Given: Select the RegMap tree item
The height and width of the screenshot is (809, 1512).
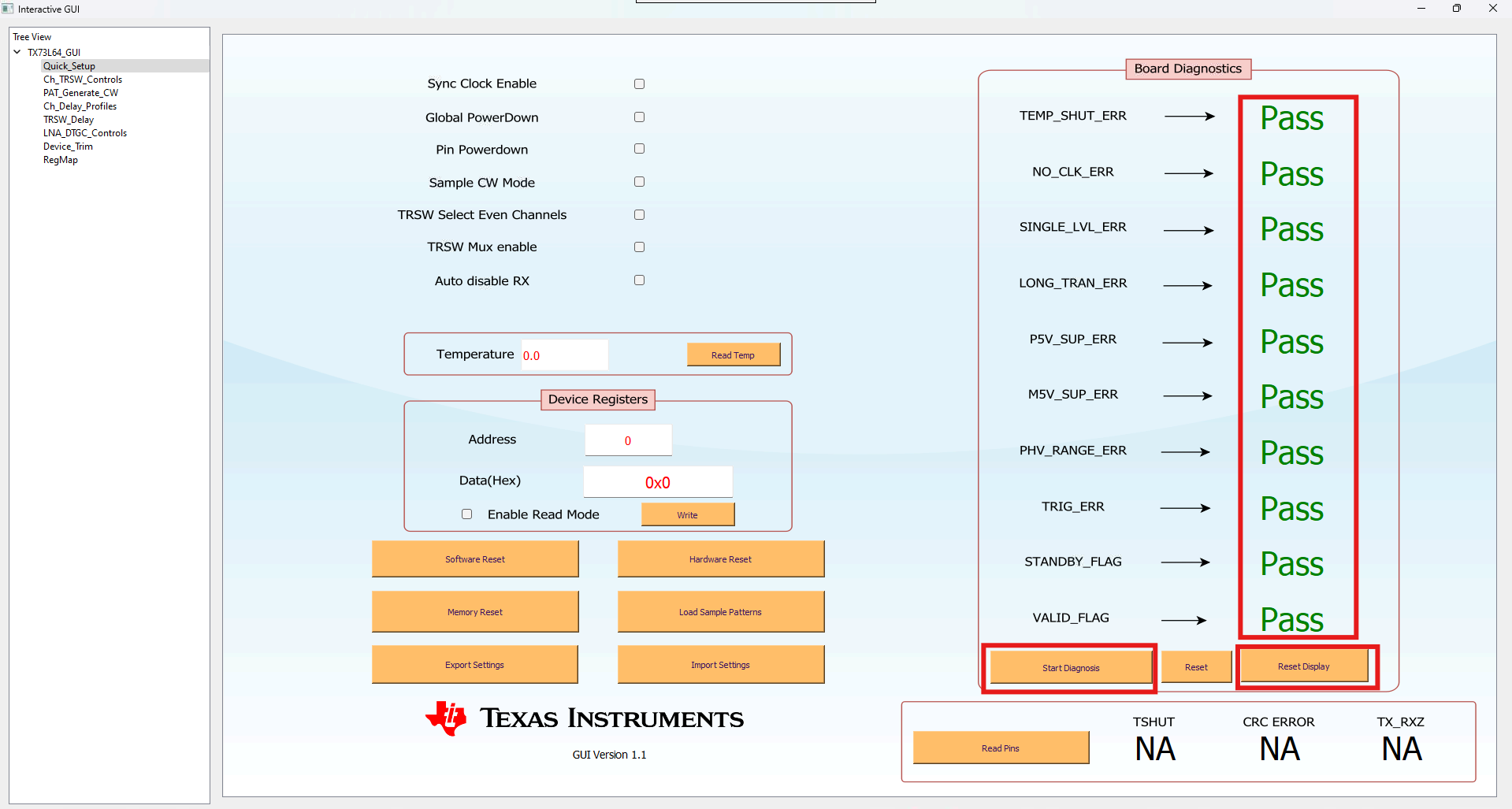Looking at the screenshot, I should coord(61,160).
